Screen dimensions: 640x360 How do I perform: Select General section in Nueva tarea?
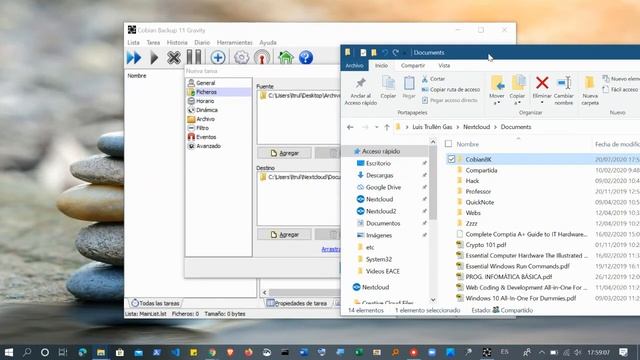pos(205,83)
